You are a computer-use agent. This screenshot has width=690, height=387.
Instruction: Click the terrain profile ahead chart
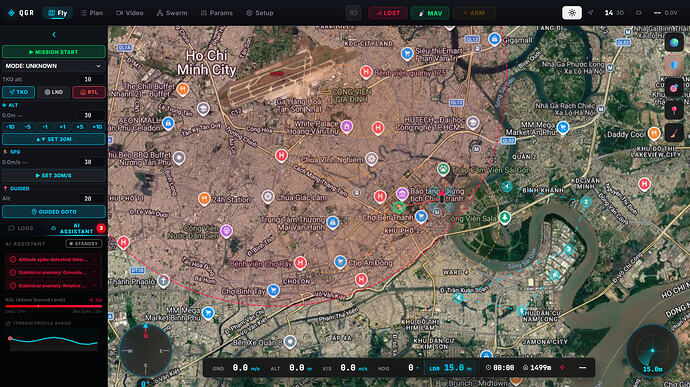54,340
